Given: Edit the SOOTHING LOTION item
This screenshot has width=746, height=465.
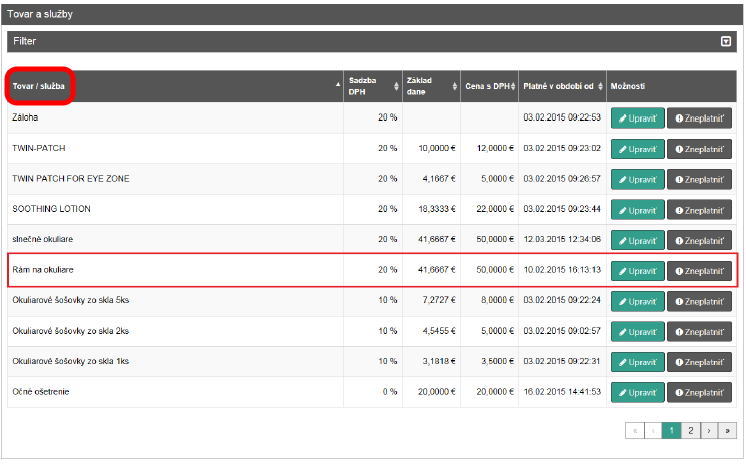Looking at the screenshot, I should (x=637, y=210).
